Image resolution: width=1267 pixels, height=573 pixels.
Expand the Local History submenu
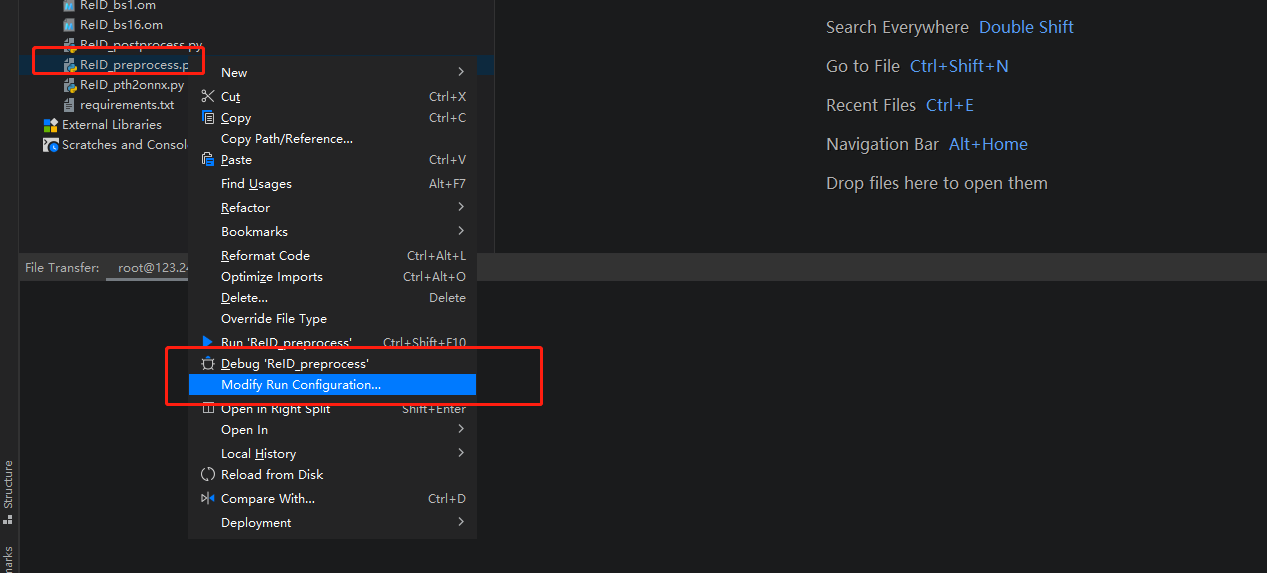tap(460, 453)
